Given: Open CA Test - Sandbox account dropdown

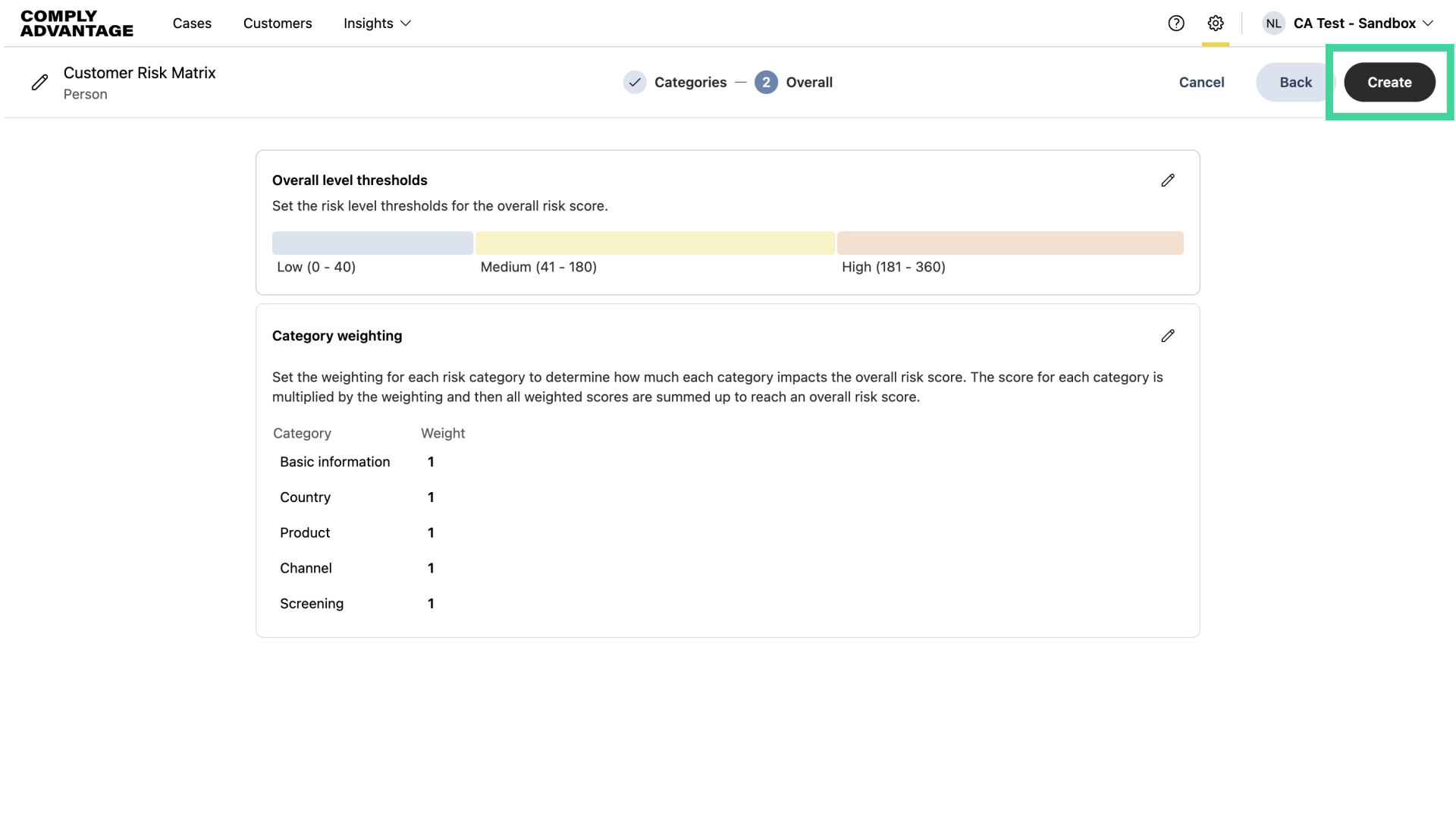Looking at the screenshot, I should click(1363, 24).
